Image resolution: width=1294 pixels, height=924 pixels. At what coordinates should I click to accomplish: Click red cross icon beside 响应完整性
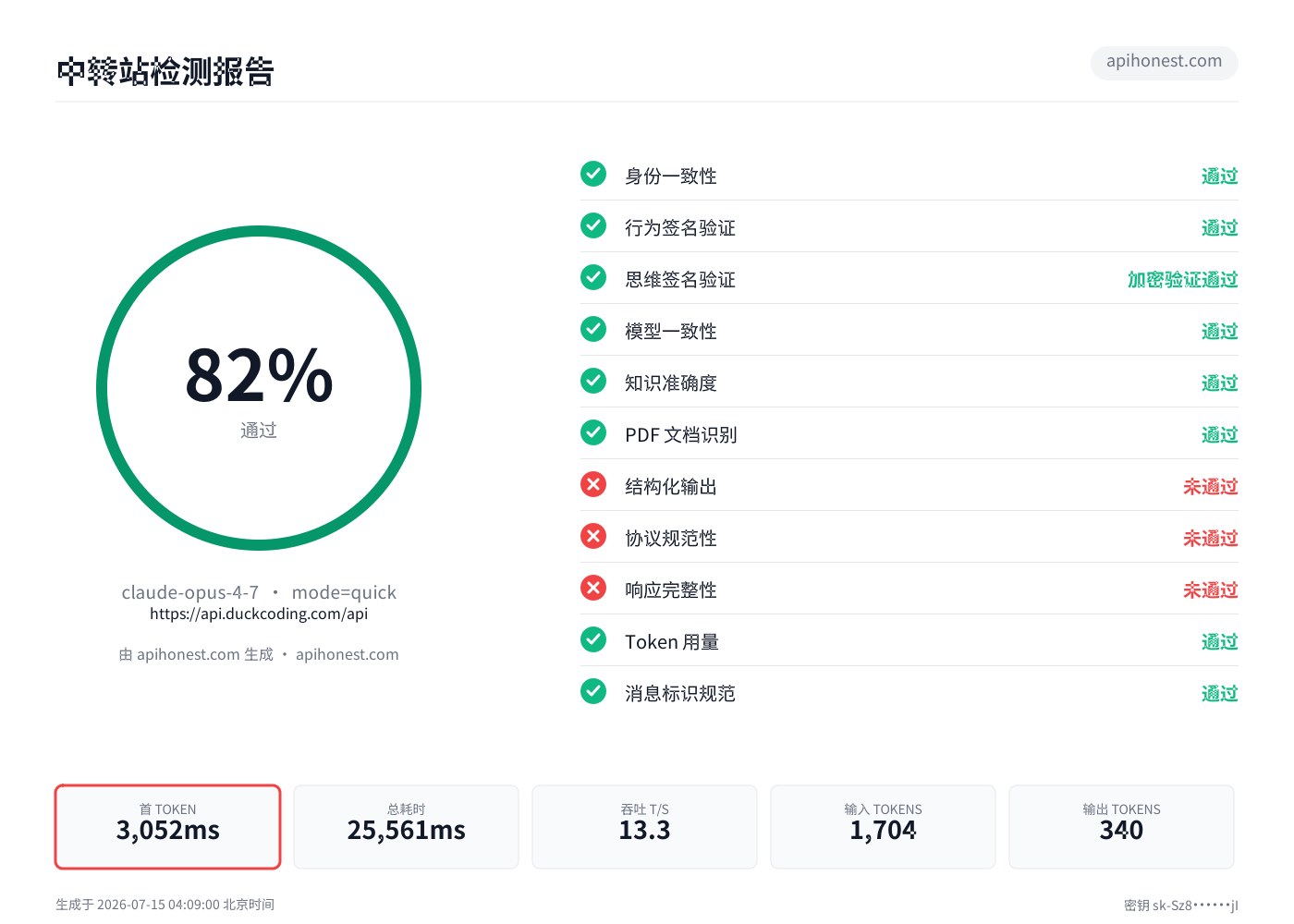coord(593,588)
